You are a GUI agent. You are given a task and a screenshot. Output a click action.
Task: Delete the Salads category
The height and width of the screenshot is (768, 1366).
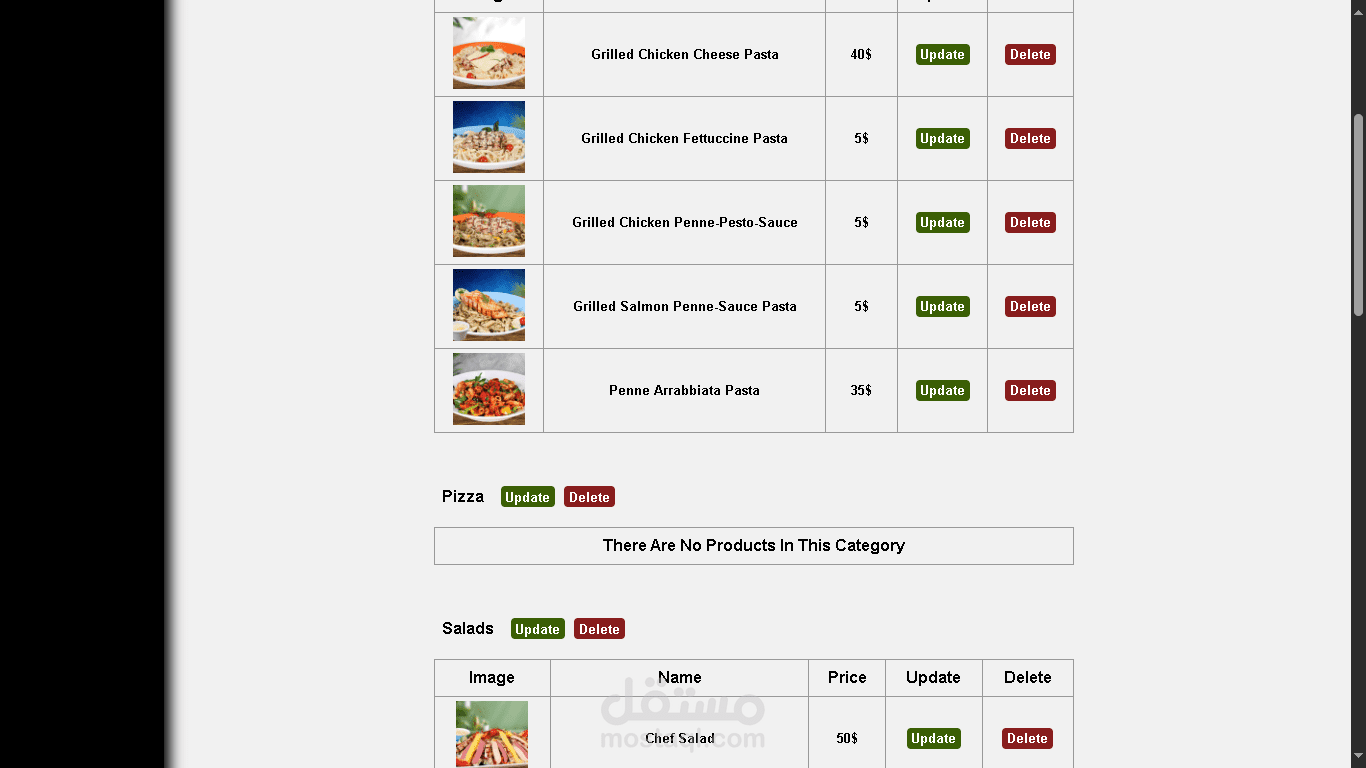(599, 629)
